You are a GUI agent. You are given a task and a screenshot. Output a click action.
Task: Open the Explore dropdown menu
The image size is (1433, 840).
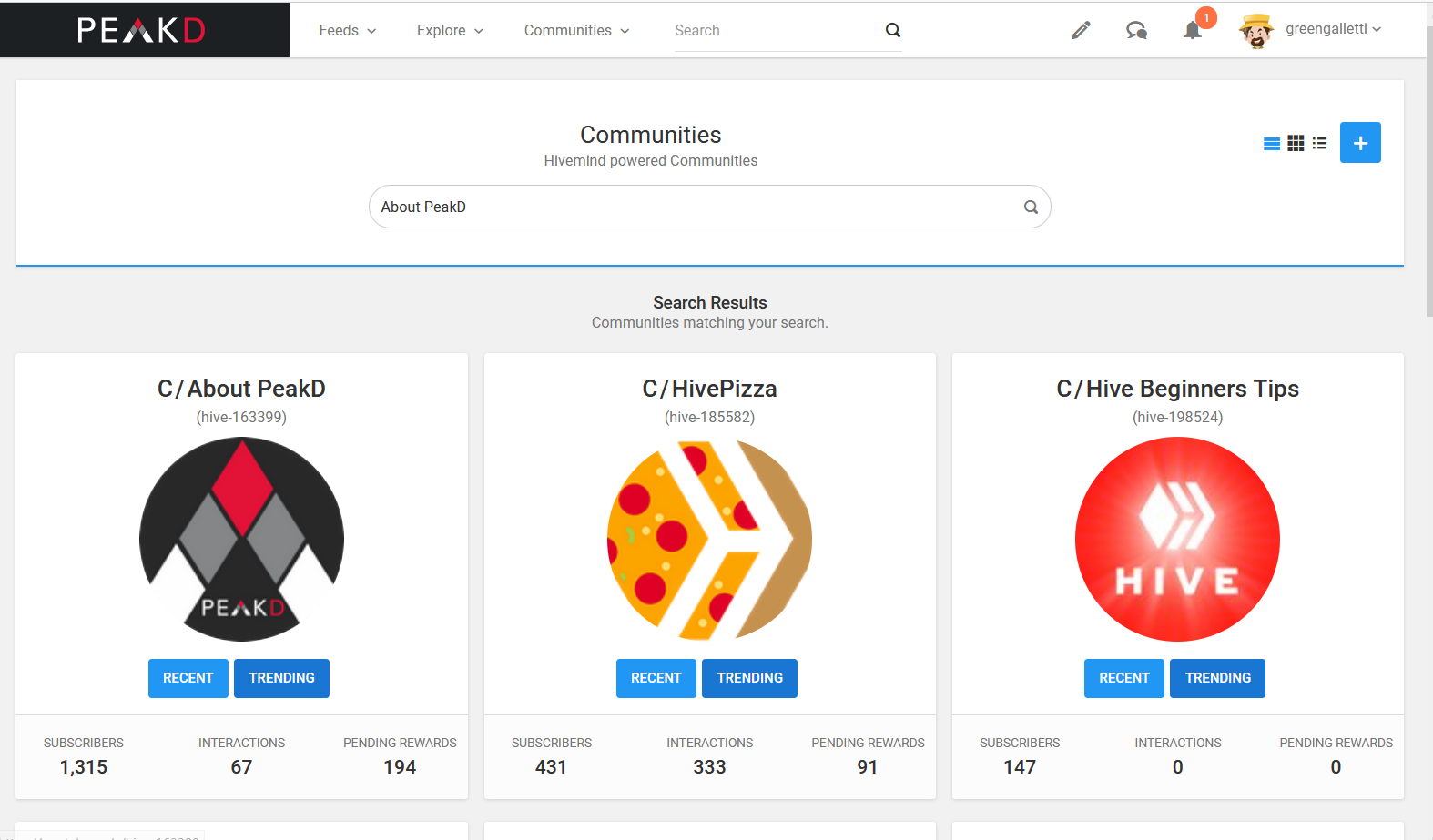coord(450,30)
